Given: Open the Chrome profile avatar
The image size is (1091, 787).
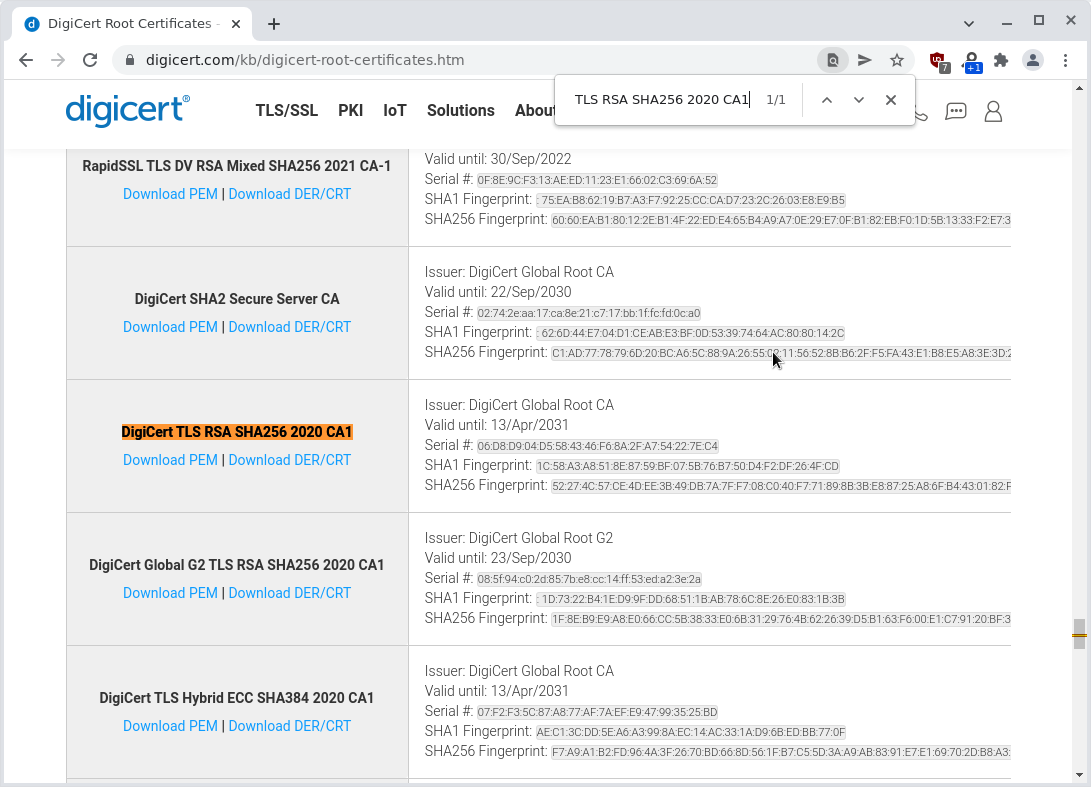Looking at the screenshot, I should [1033, 60].
